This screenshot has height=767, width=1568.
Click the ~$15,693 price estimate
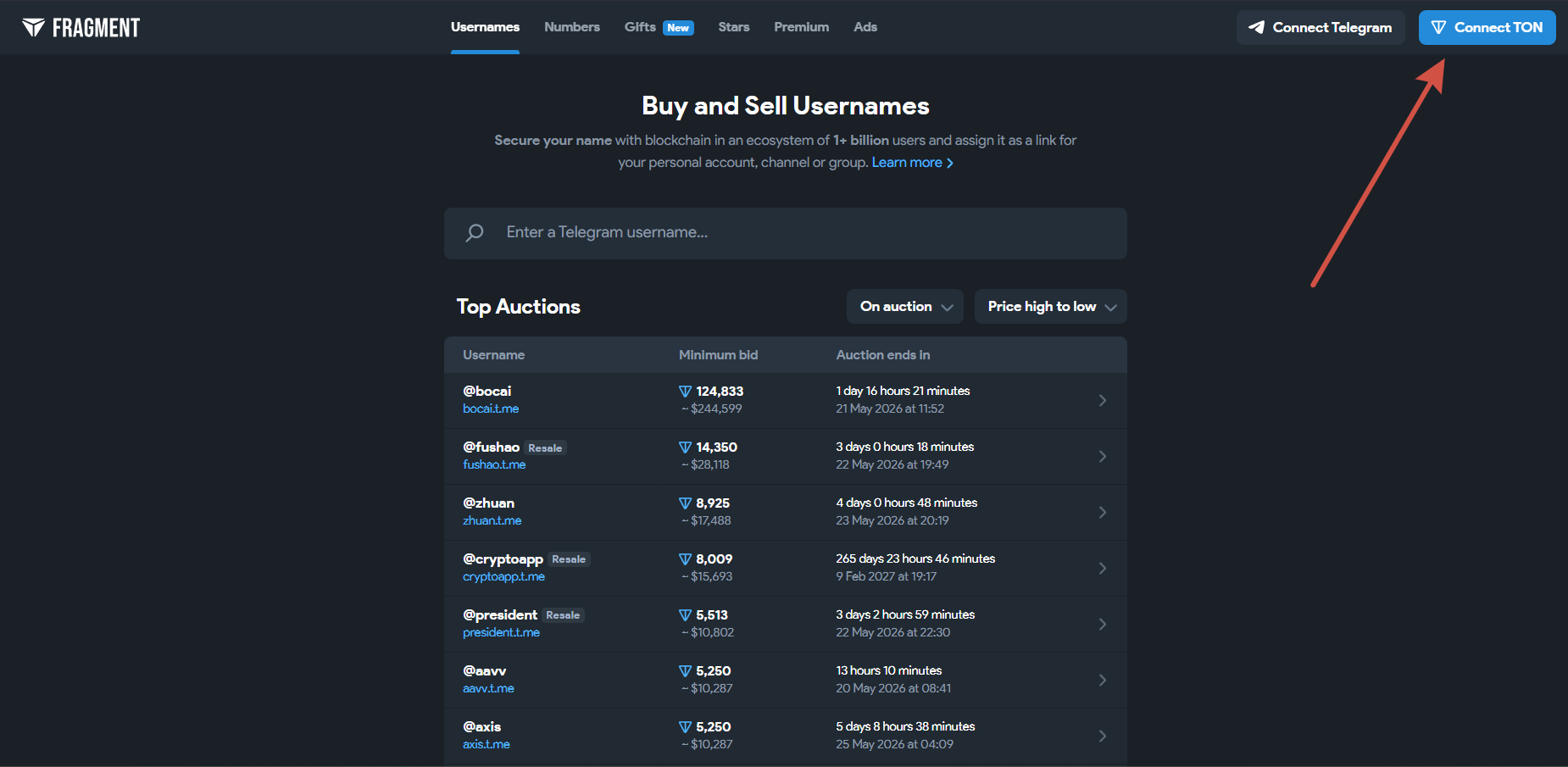707,576
